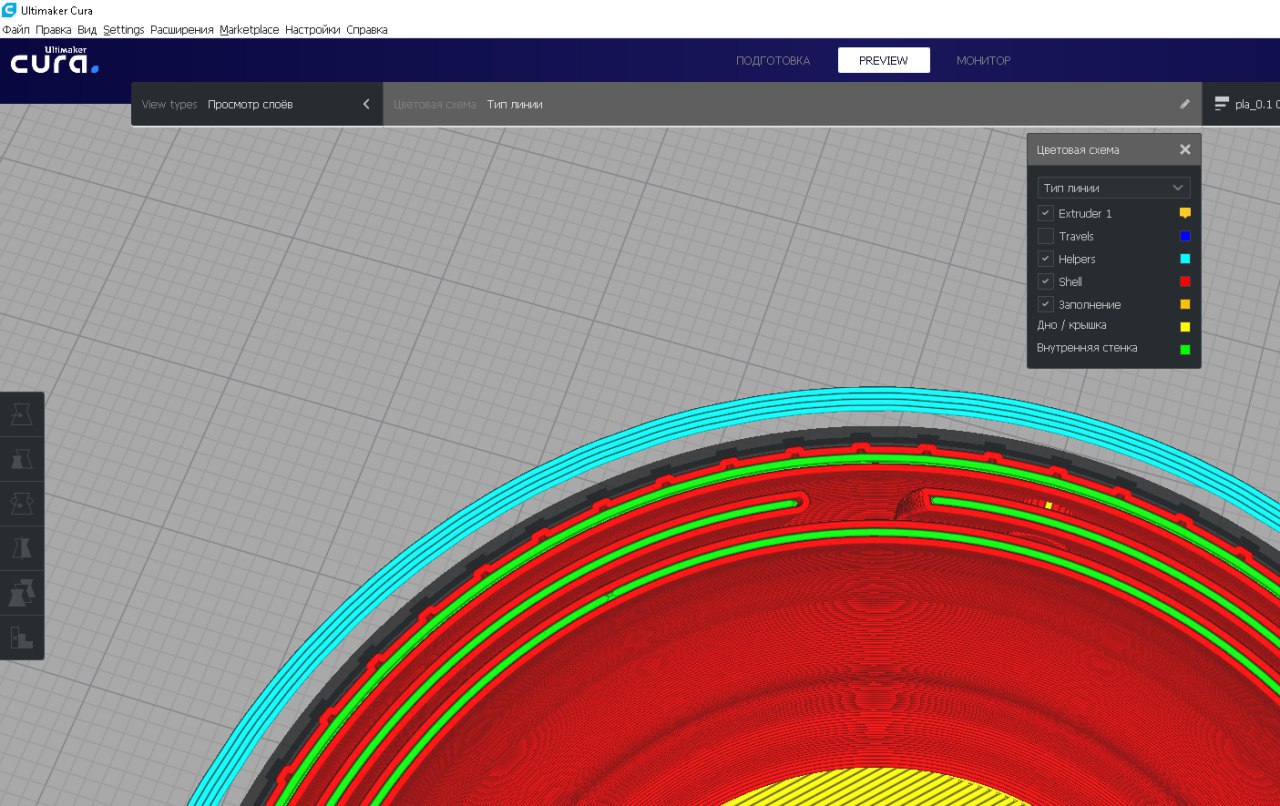Click the yellow Extruder 1 color swatch
Screen dimensions: 1280x806
tap(1185, 213)
